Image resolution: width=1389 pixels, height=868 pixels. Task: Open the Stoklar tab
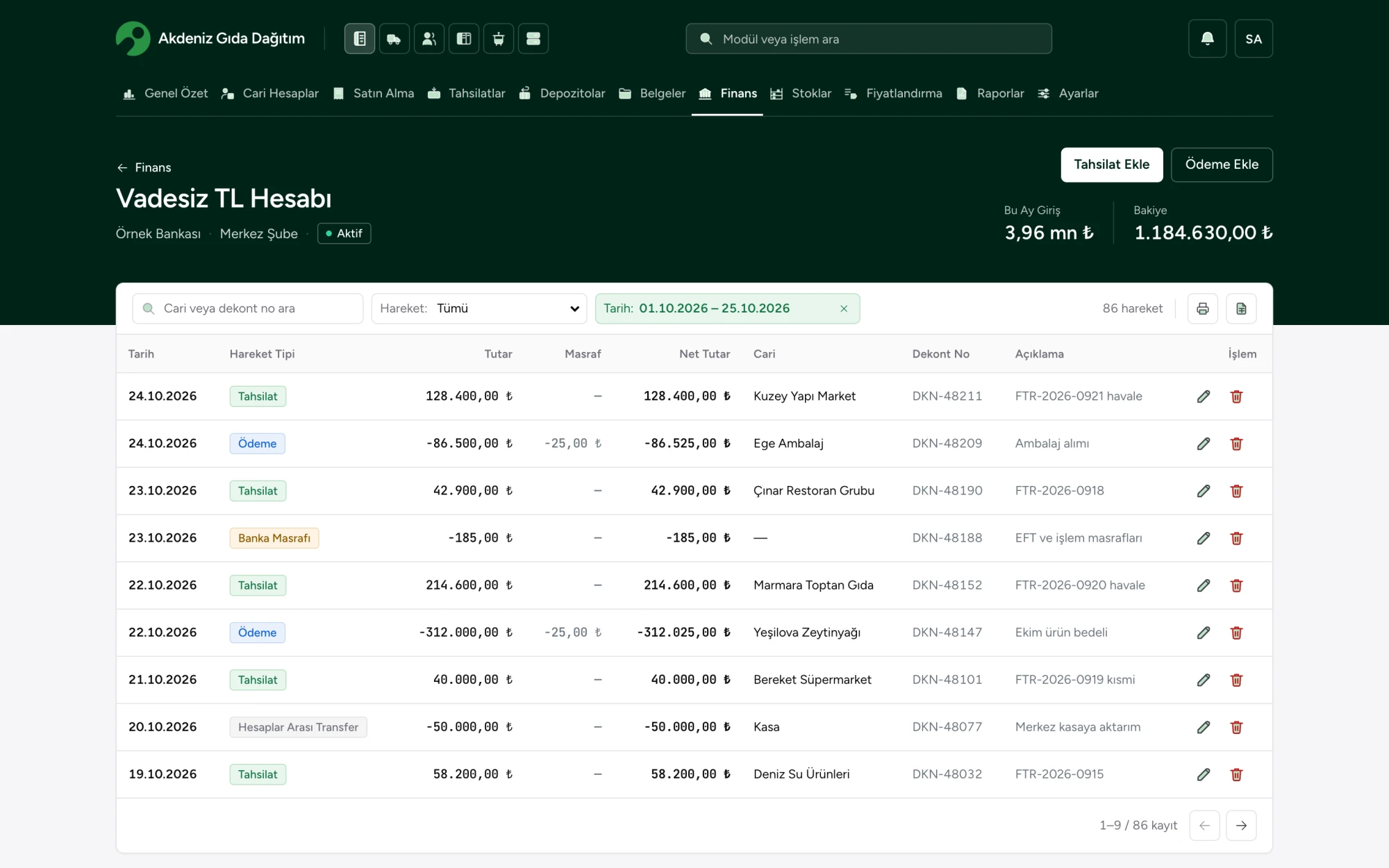tap(801, 94)
